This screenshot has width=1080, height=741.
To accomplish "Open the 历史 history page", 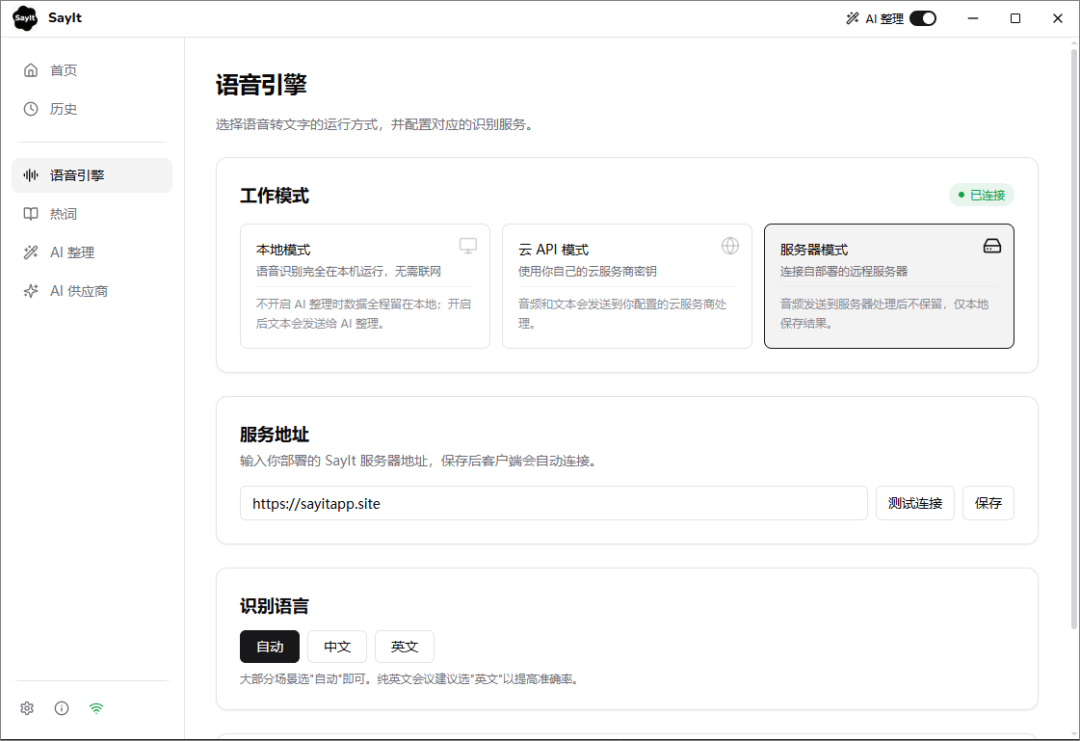I will coord(92,109).
